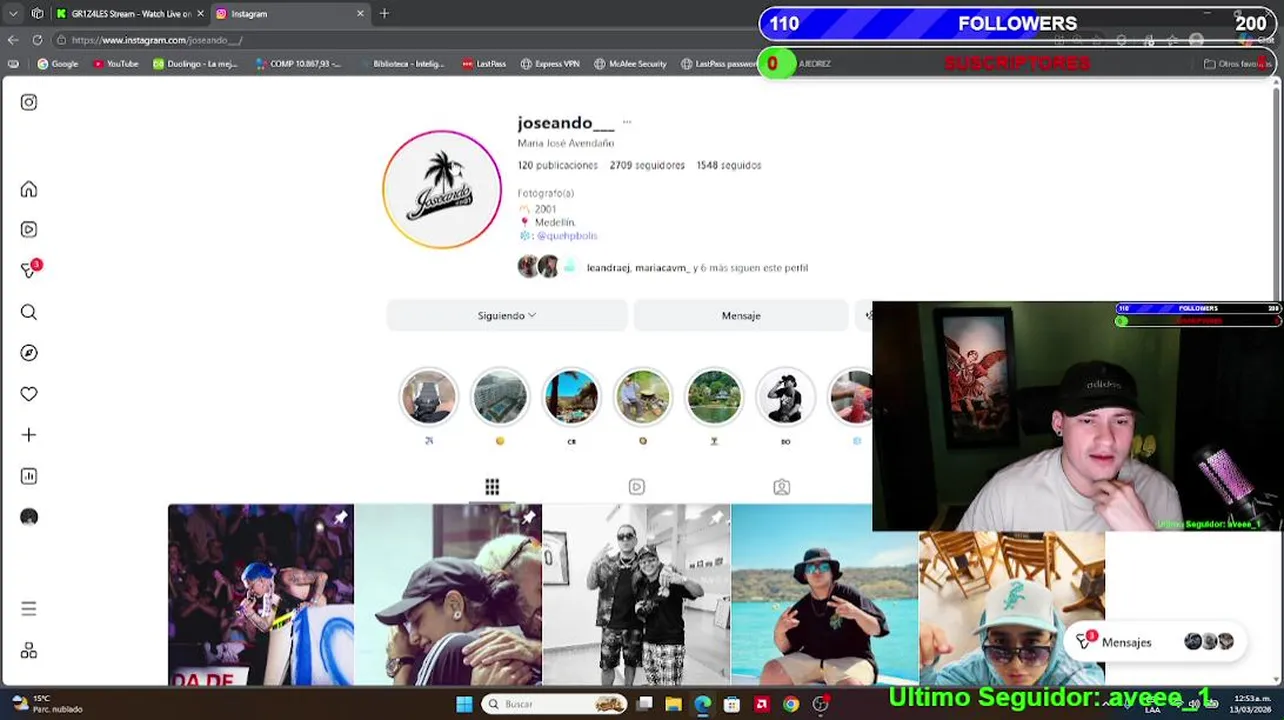
Task: Open the More hamburger menu in sidebar
Action: pos(29,608)
